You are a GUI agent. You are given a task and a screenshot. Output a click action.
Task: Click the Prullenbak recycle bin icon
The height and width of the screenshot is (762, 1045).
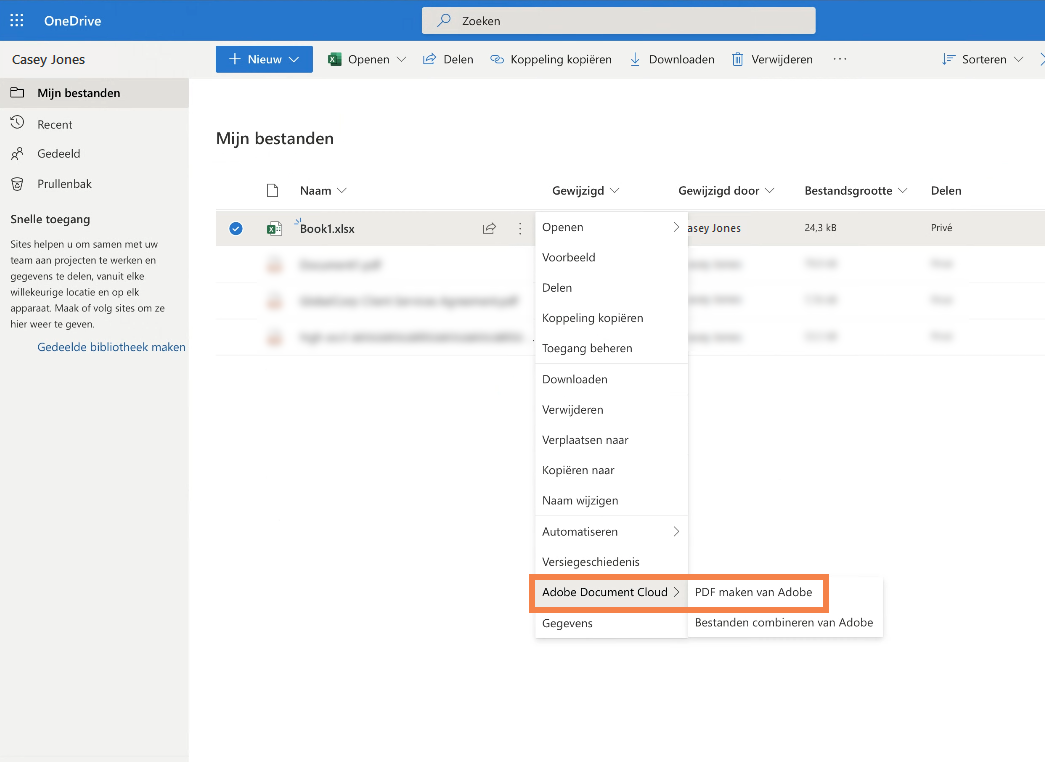[x=17, y=184]
